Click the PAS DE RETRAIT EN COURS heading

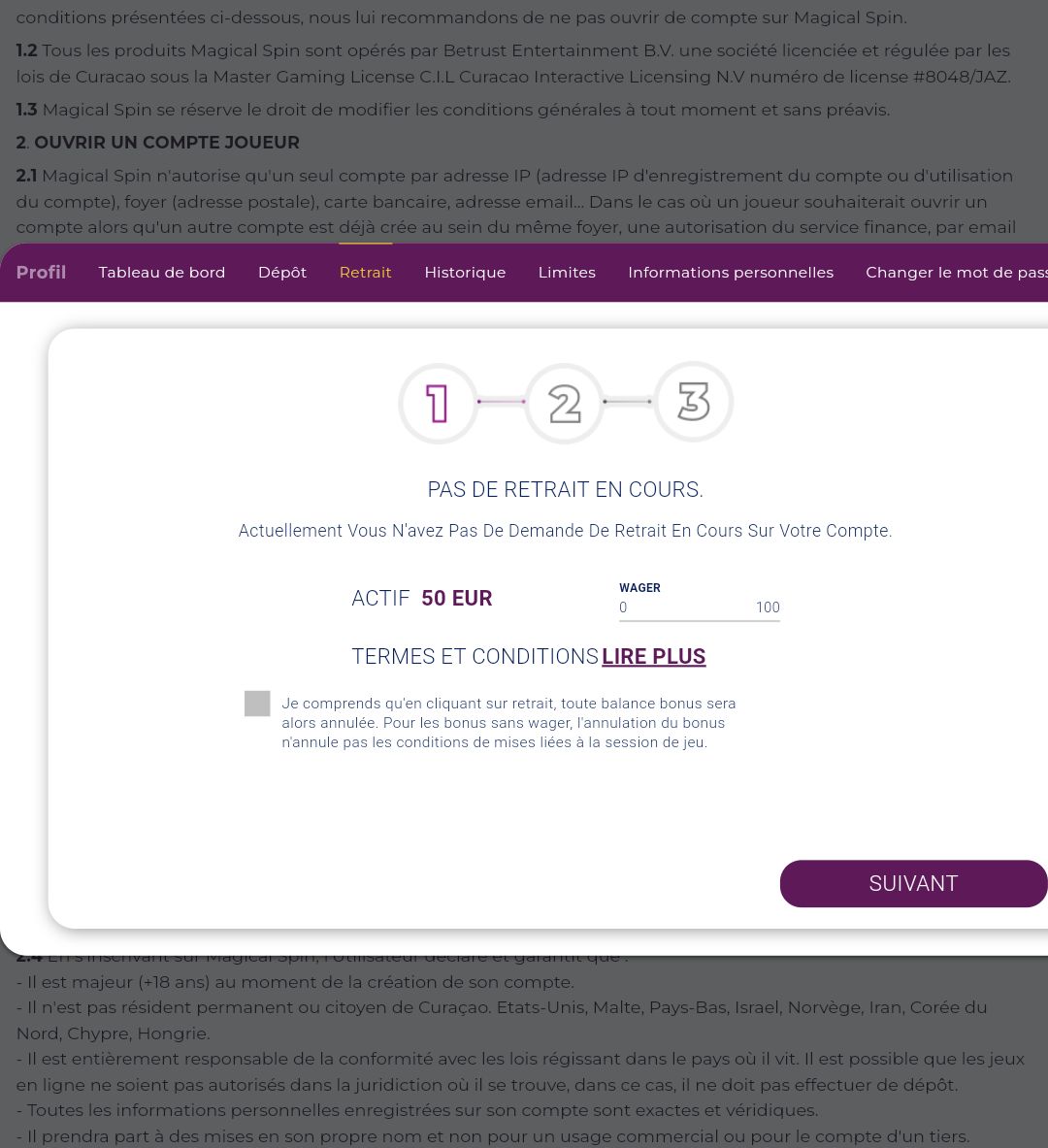[x=566, y=489]
